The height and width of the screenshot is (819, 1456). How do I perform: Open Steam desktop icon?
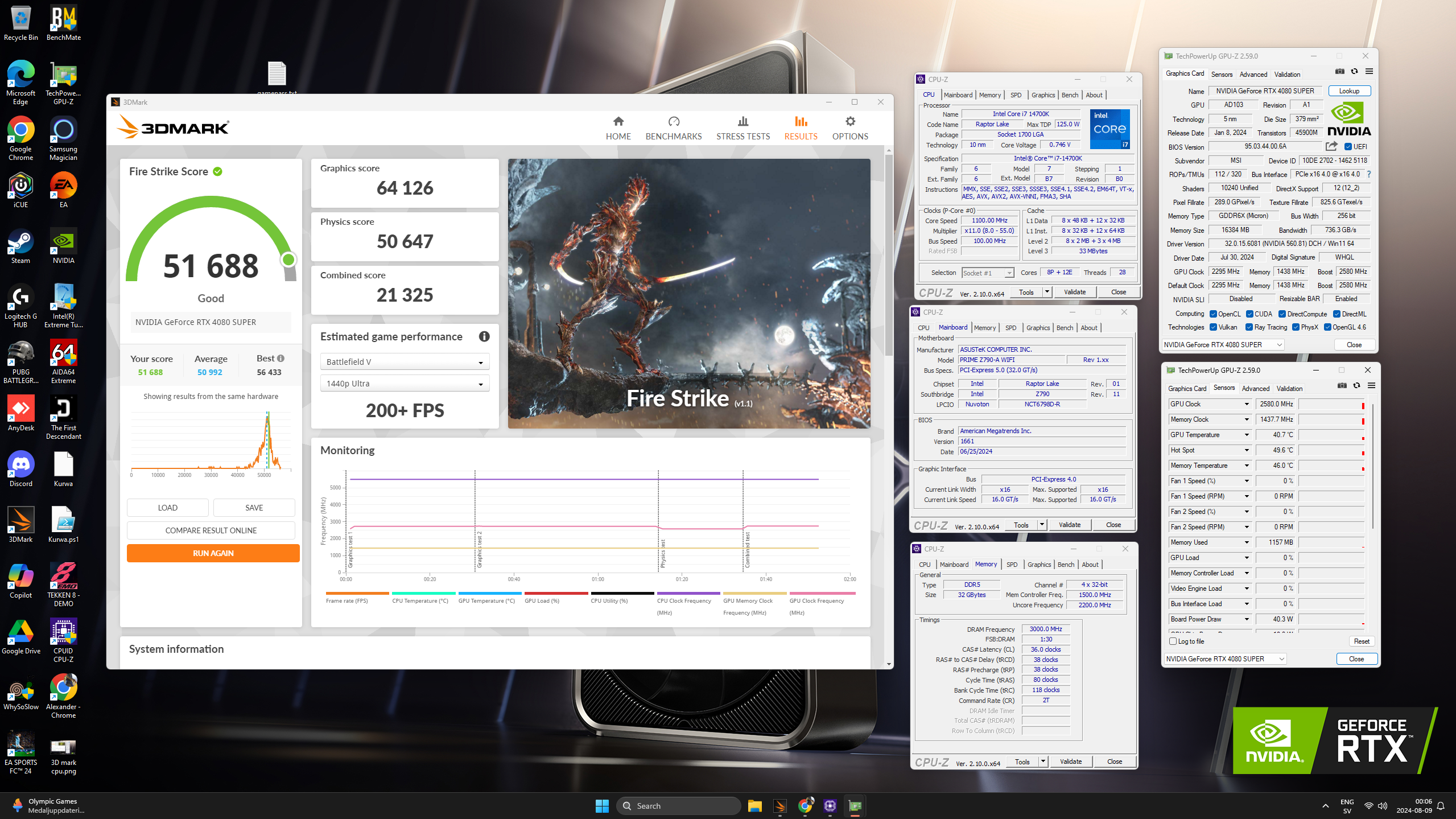point(20,246)
